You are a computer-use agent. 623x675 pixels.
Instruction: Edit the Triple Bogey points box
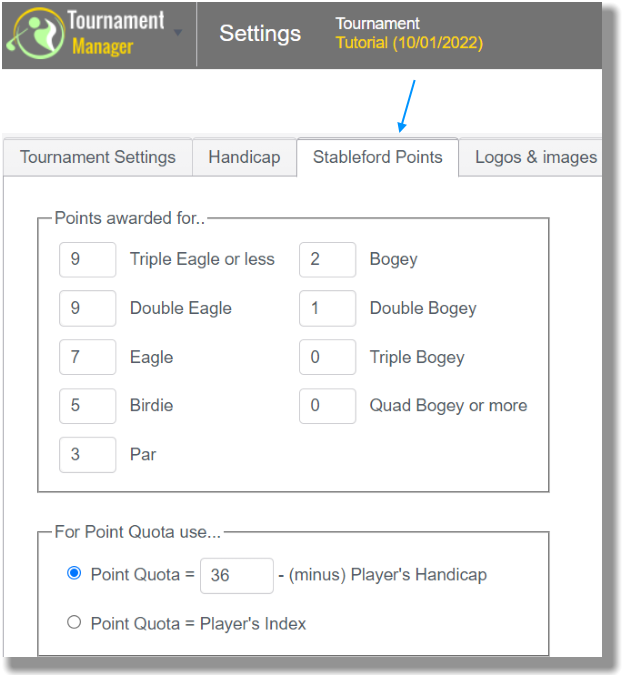click(328, 357)
